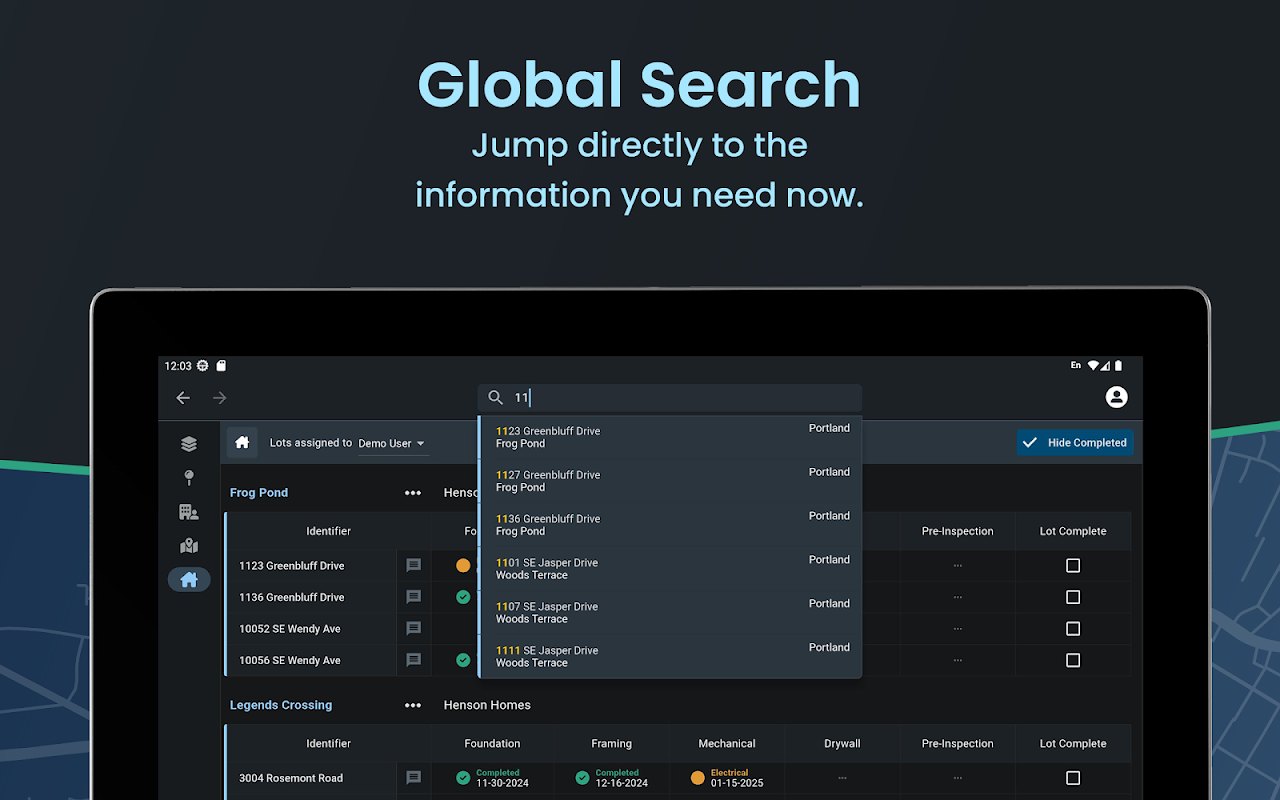Open lot 1136 Greenbluff Drive in table
Viewport: 1280px width, 800px height.
coord(291,598)
